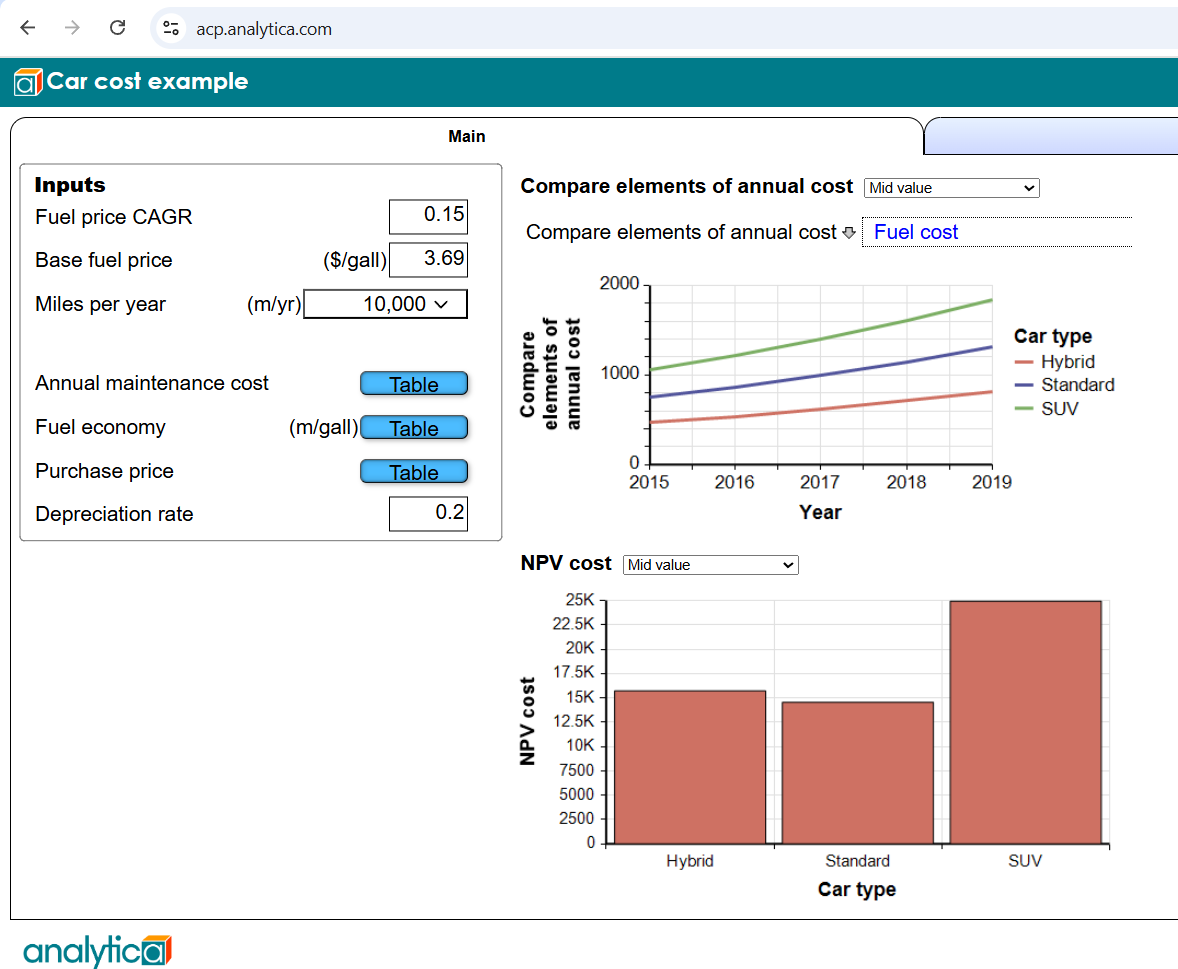Click the SUV bar in NPV chart

click(x=1025, y=722)
